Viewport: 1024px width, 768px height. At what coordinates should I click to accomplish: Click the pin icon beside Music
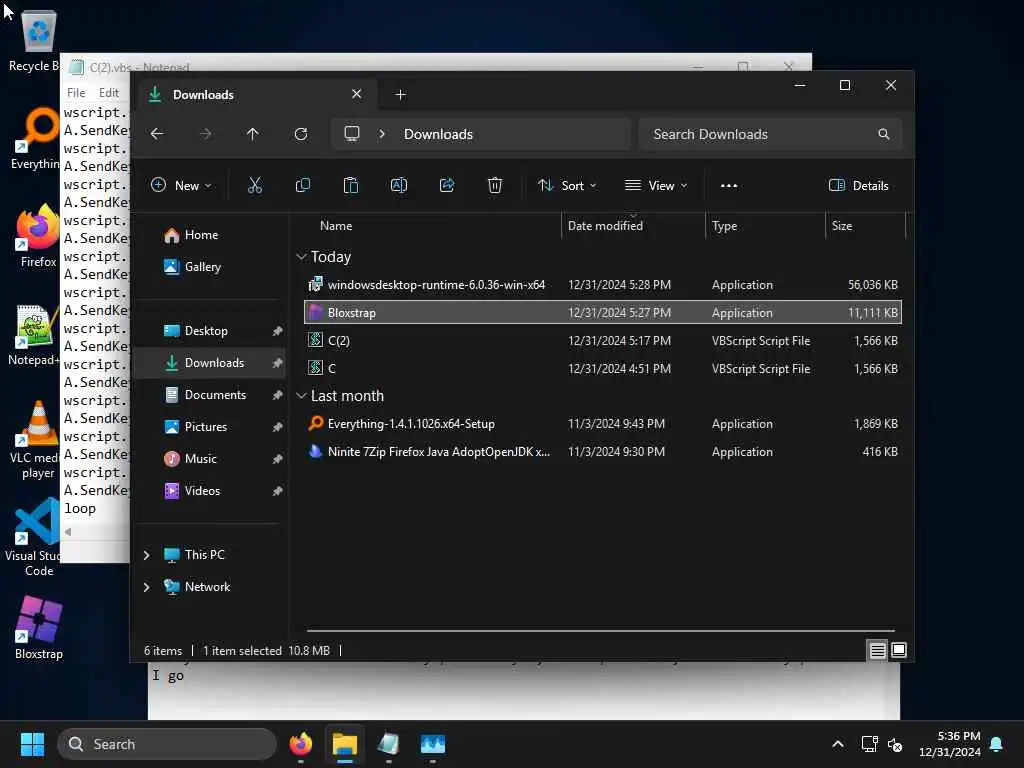[278, 459]
